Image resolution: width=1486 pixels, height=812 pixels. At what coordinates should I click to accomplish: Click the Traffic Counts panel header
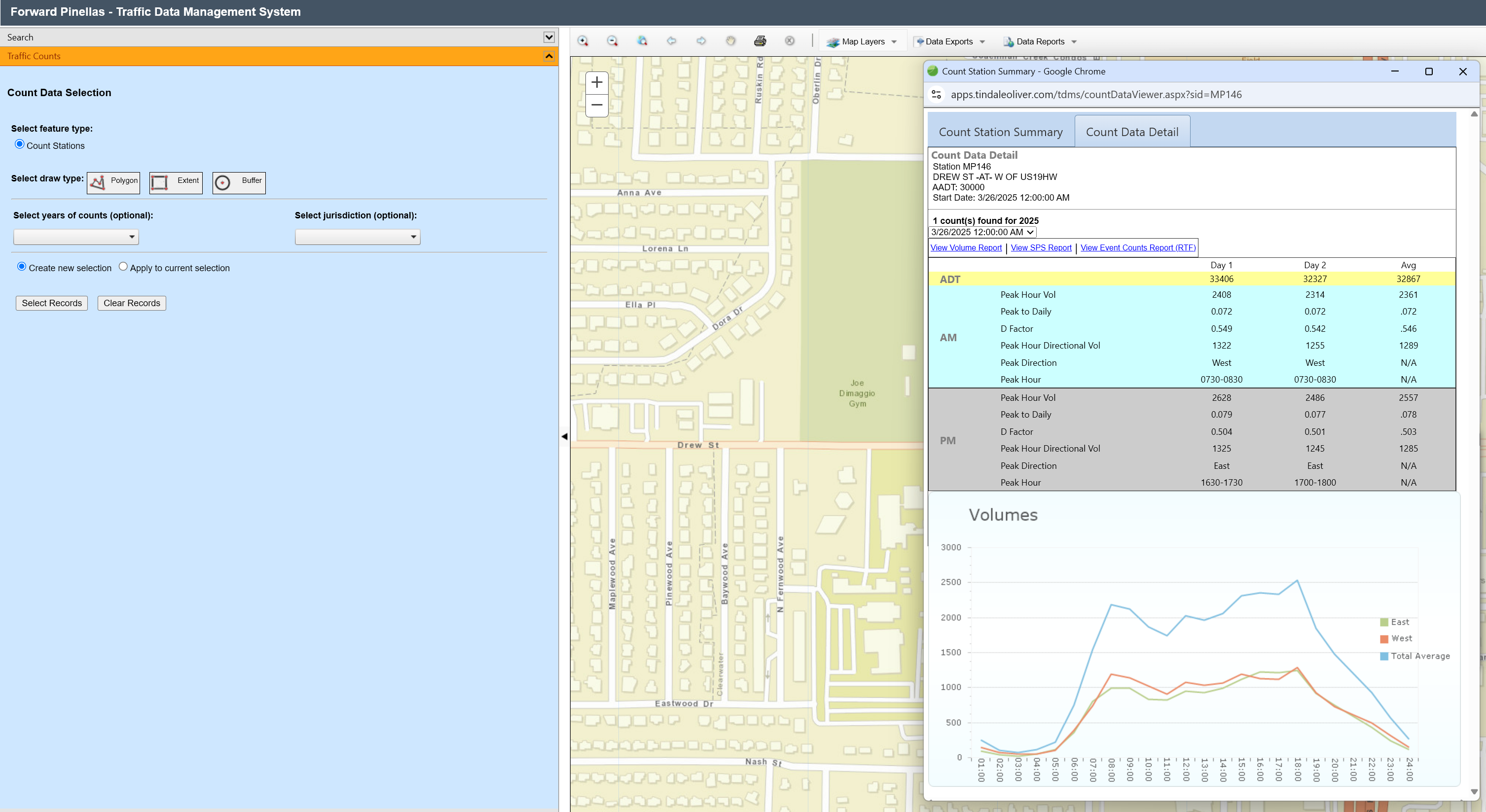click(x=279, y=57)
